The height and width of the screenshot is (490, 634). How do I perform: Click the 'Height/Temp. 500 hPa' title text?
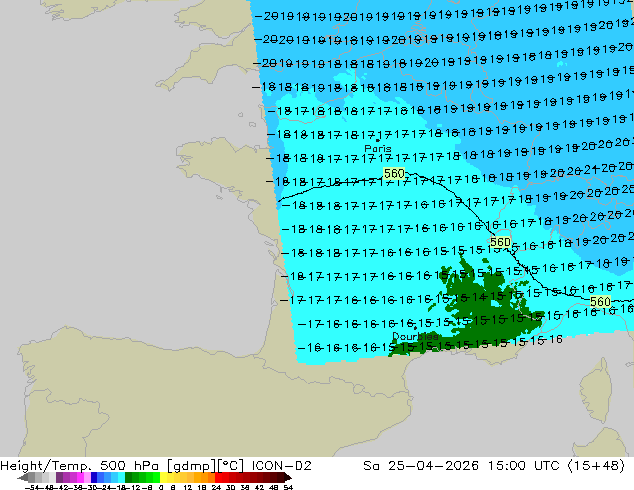81,466
